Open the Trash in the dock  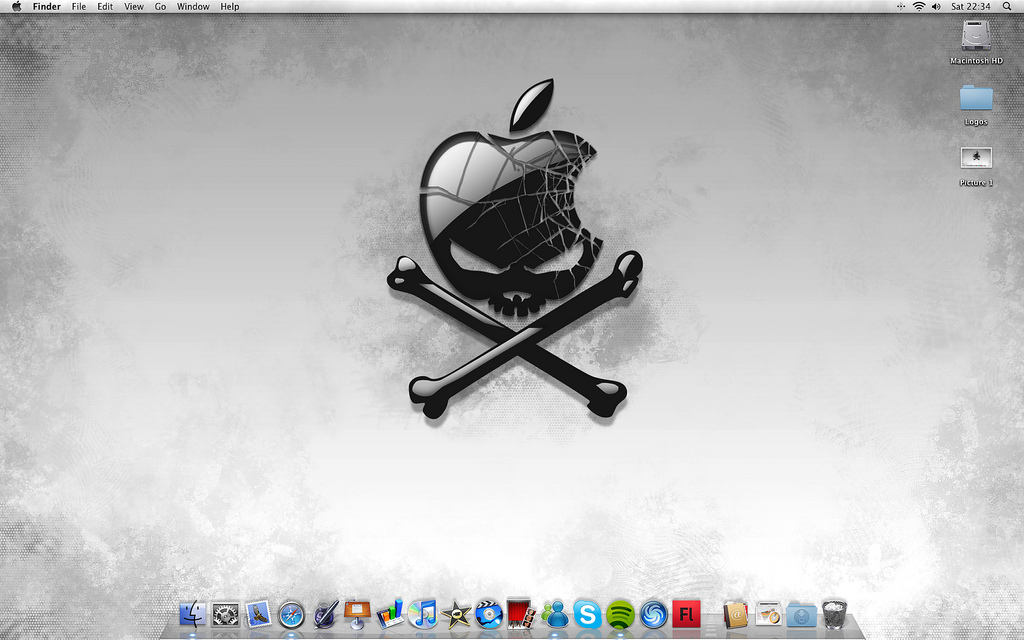(x=834, y=615)
